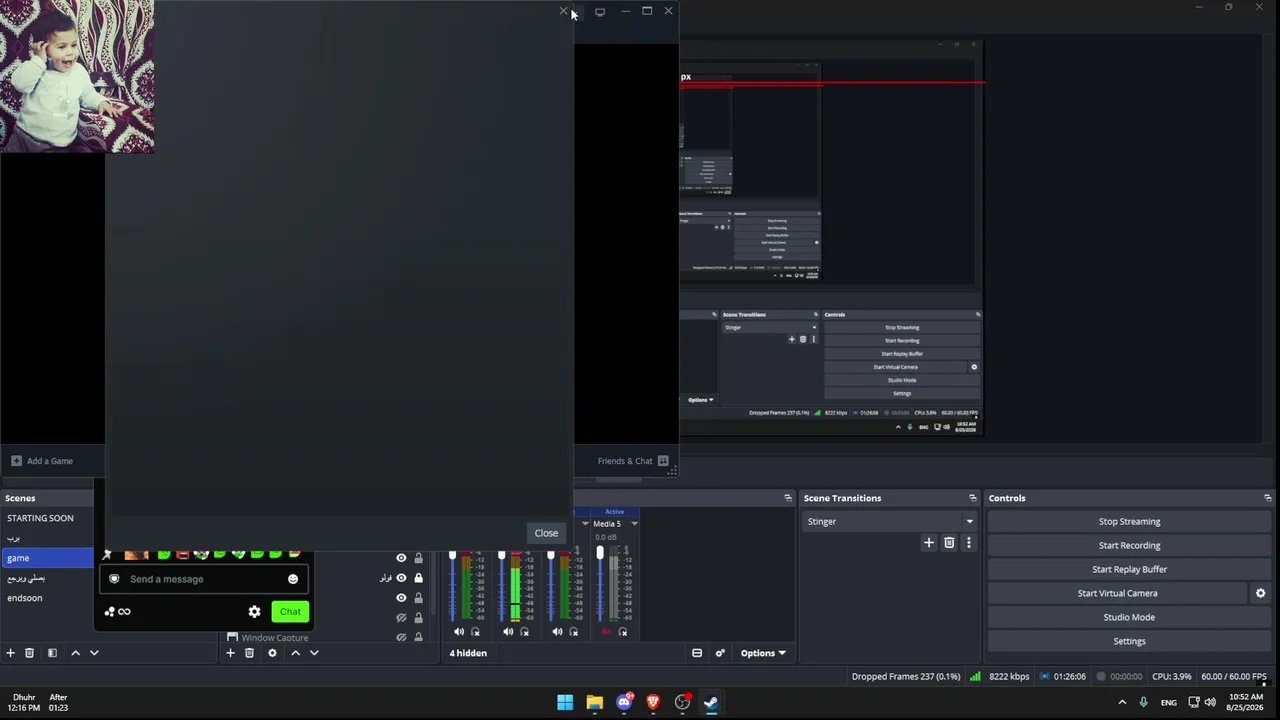The image size is (1280, 720).
Task: Open the audio mixer Options dropdown
Action: [x=763, y=653]
